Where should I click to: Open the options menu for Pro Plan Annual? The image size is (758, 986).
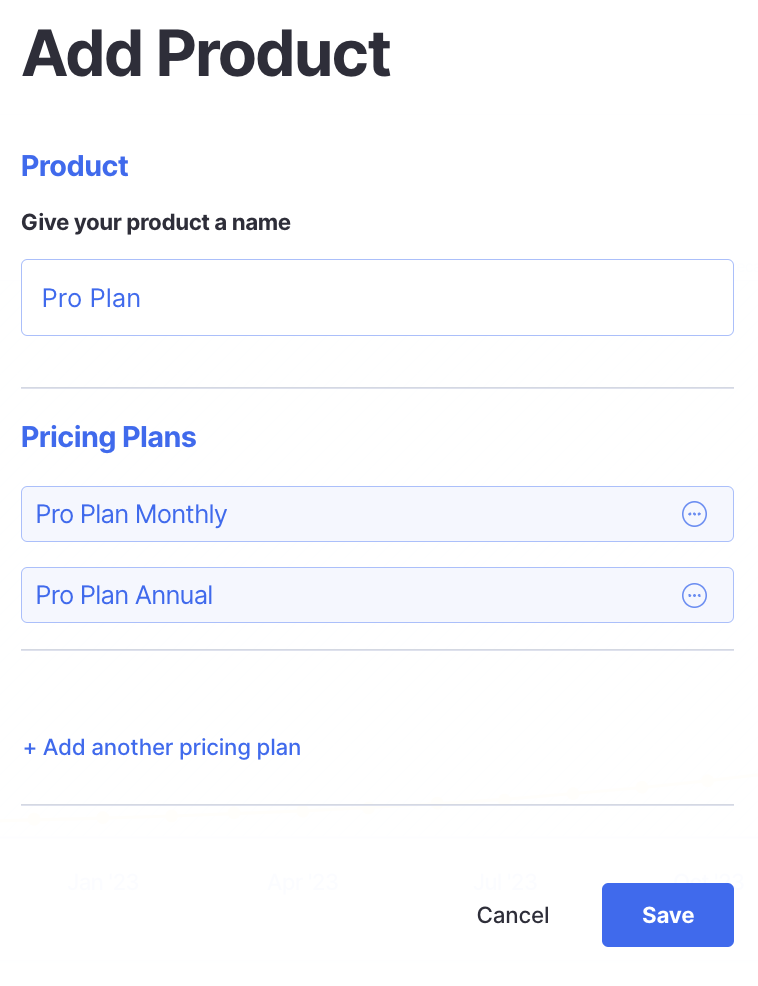point(694,595)
